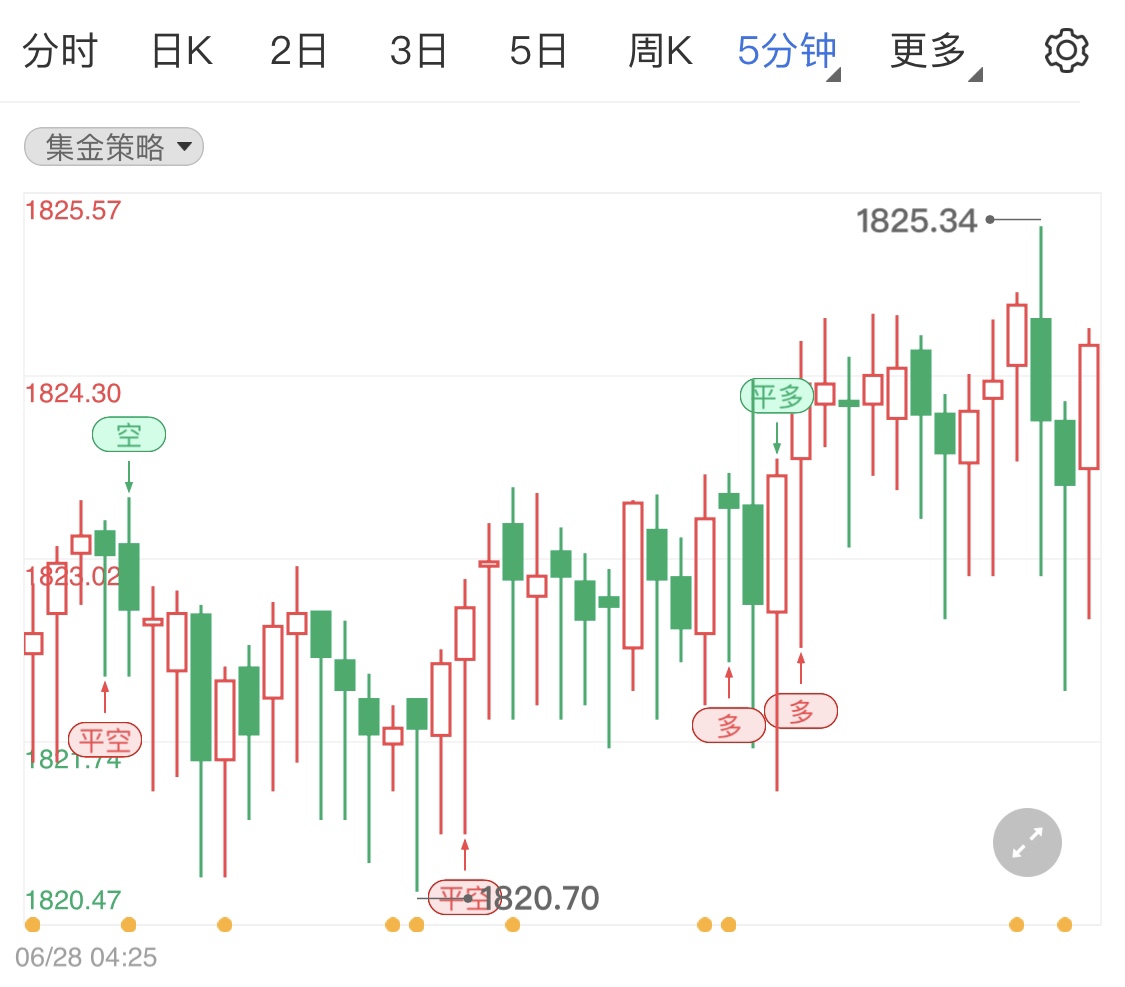Open the chart settings gear icon
Viewport: 1125px width, 987px height.
coord(1065,51)
